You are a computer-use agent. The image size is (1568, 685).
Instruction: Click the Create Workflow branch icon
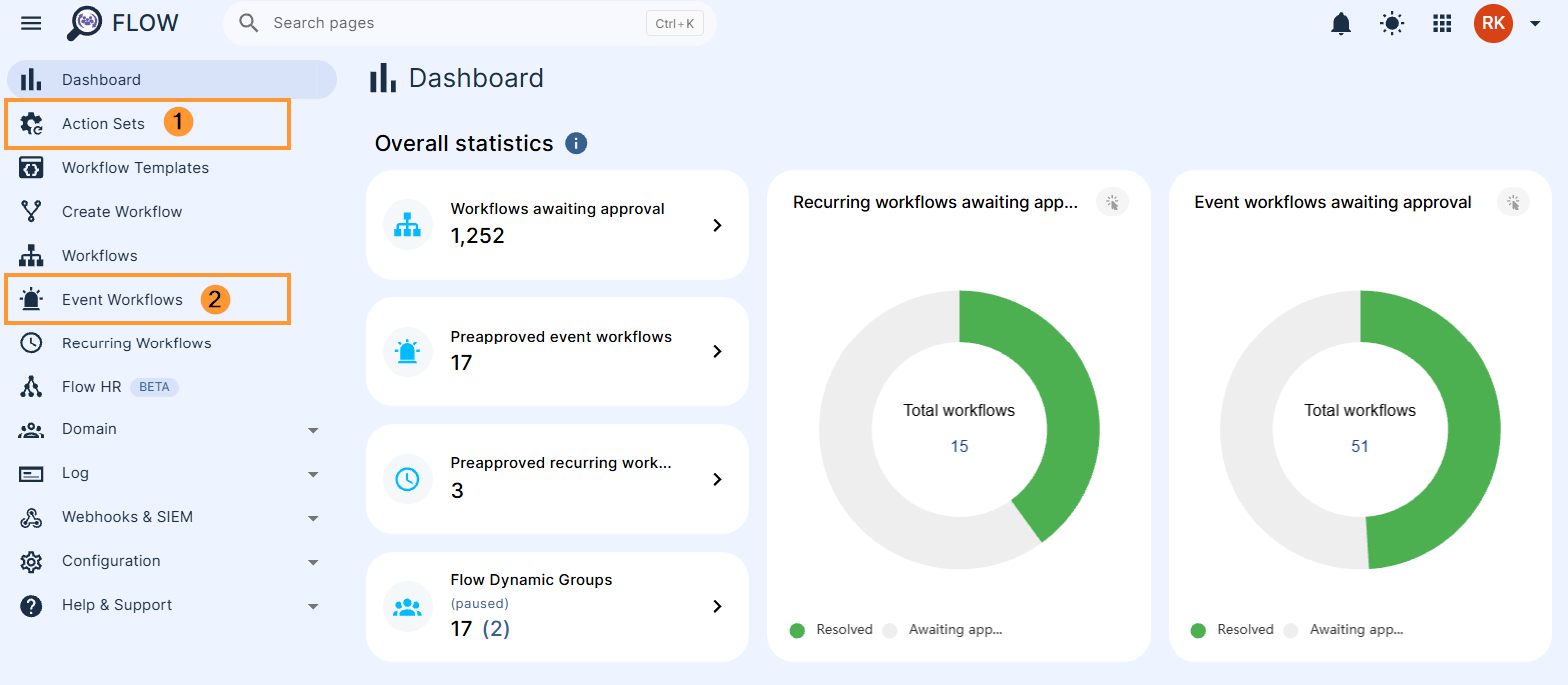tap(32, 211)
